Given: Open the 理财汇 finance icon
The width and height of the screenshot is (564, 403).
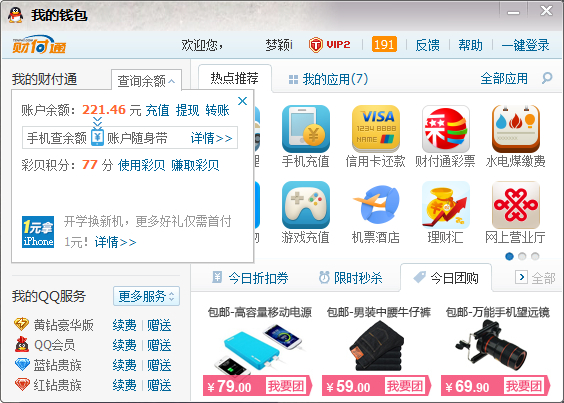Looking at the screenshot, I should point(446,205).
